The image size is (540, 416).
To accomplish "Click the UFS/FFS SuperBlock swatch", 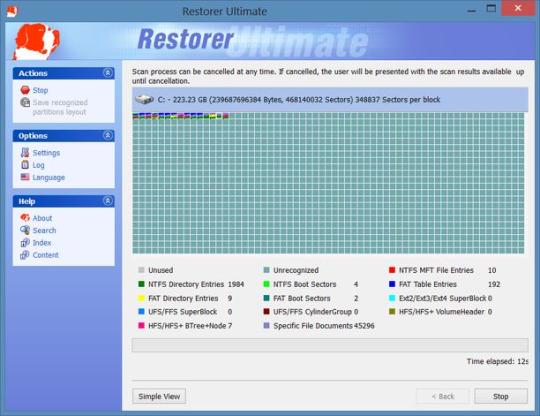I will (x=141, y=311).
